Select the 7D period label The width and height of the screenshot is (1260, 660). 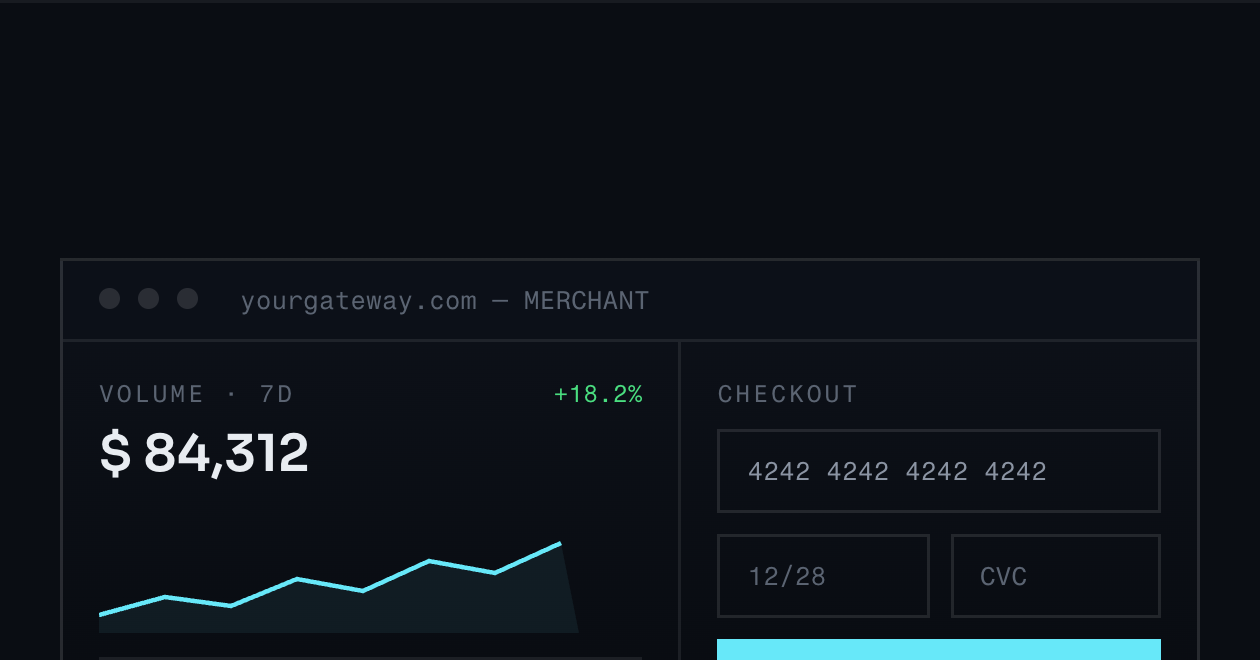(277, 394)
